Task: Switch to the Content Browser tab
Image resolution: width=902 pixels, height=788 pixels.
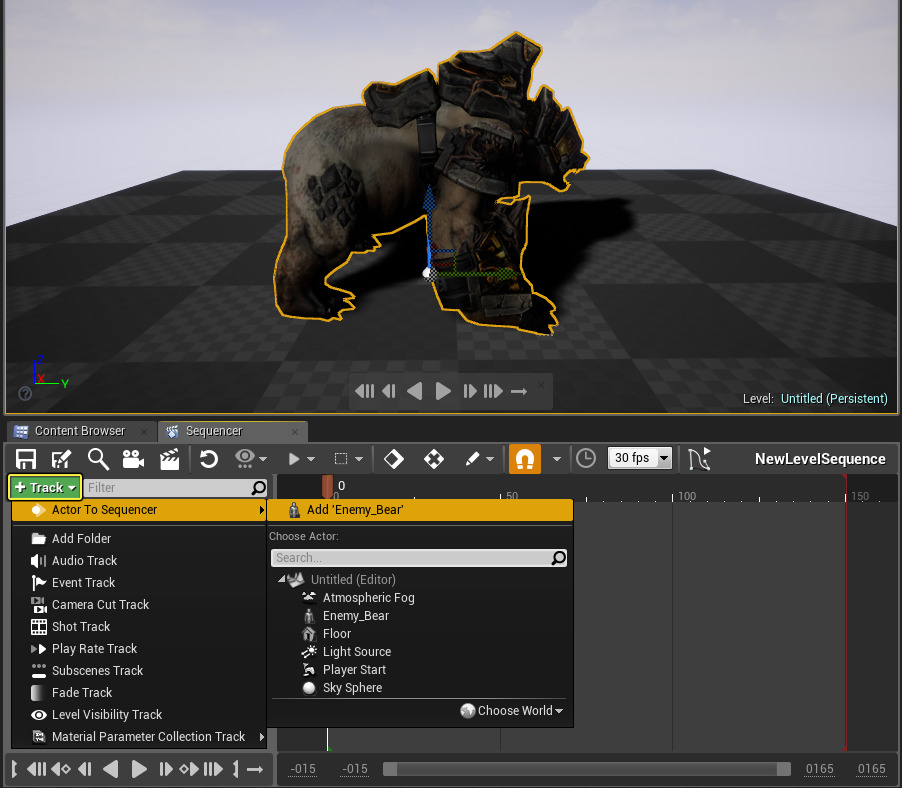Action: pyautogui.click(x=79, y=431)
